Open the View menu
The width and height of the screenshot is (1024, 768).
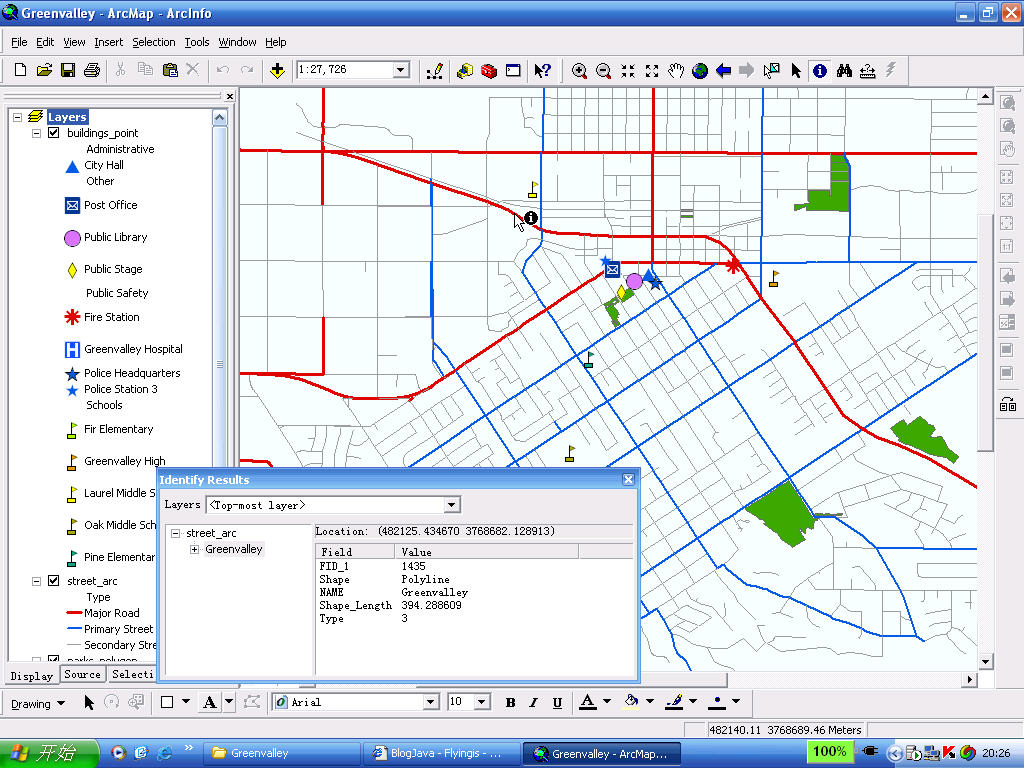[x=74, y=42]
